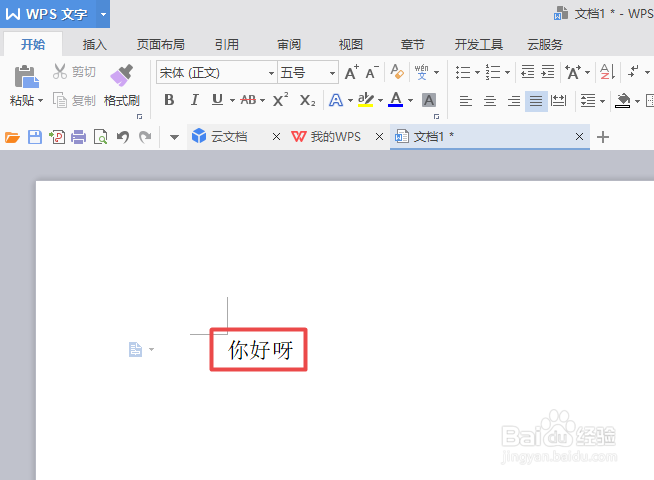Apply superscript X² formatting
The height and width of the screenshot is (480, 654).
pyautogui.click(x=280, y=100)
